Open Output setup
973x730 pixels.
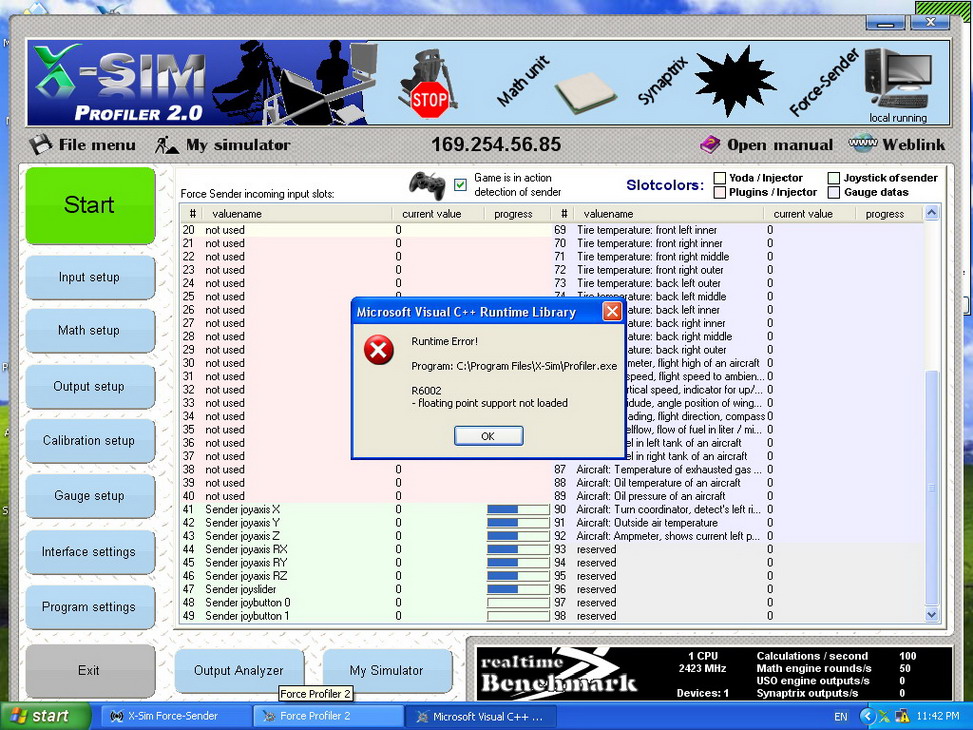point(90,386)
